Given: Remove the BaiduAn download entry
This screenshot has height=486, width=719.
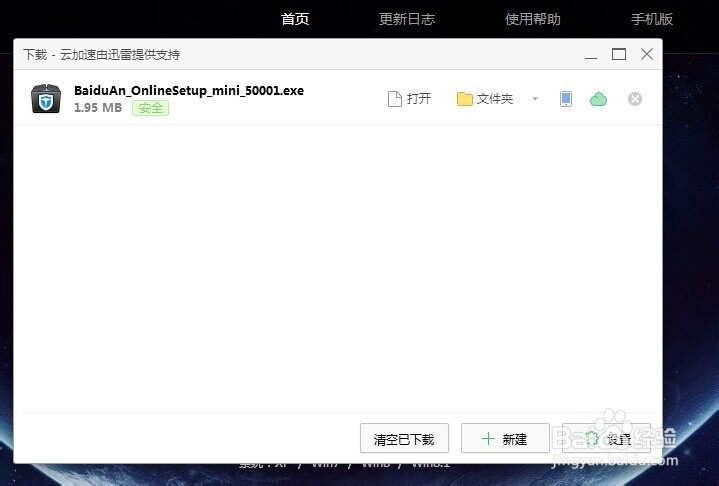Looking at the screenshot, I should pyautogui.click(x=635, y=99).
